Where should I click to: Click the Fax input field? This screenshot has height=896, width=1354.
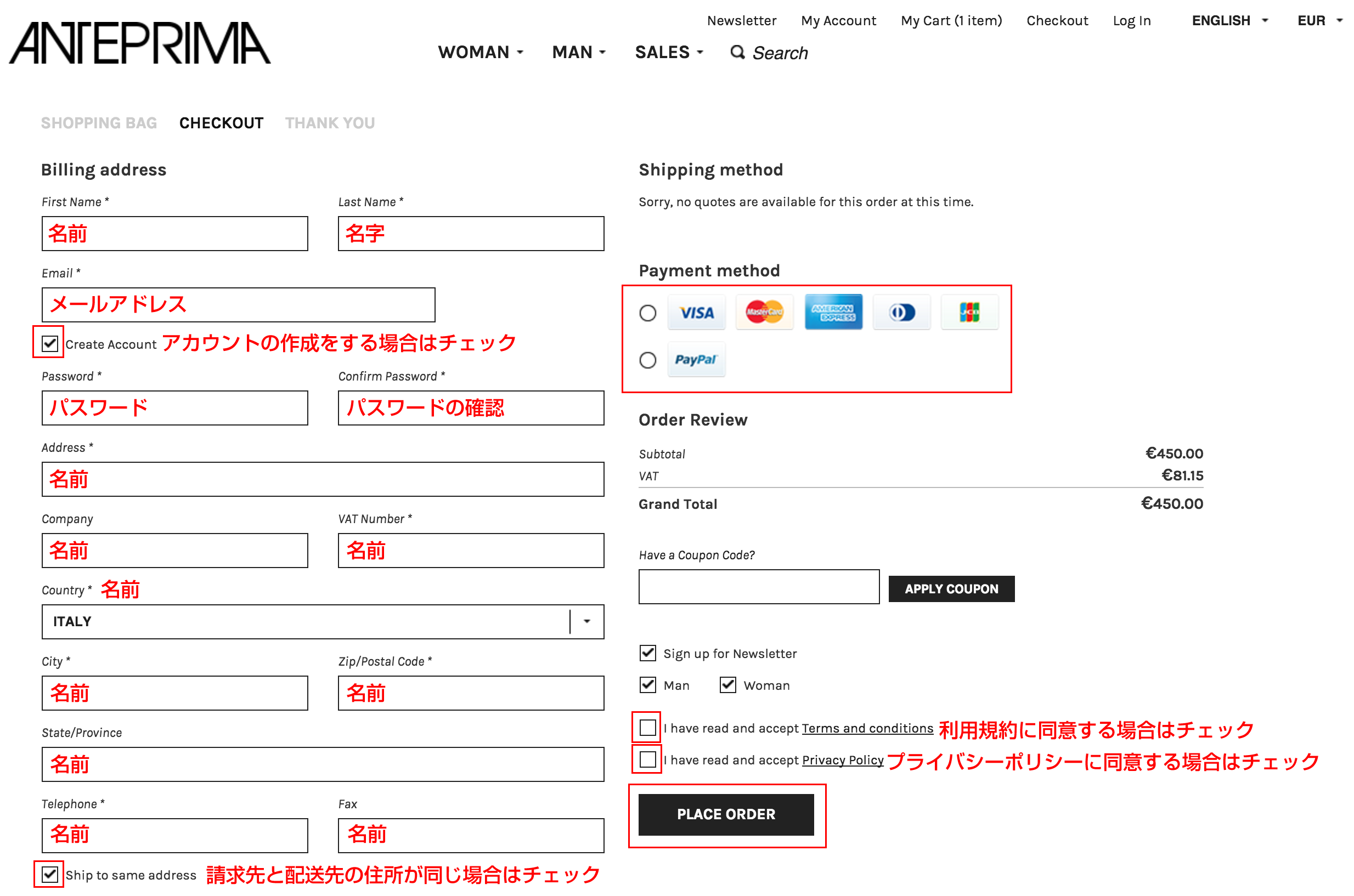tap(471, 836)
